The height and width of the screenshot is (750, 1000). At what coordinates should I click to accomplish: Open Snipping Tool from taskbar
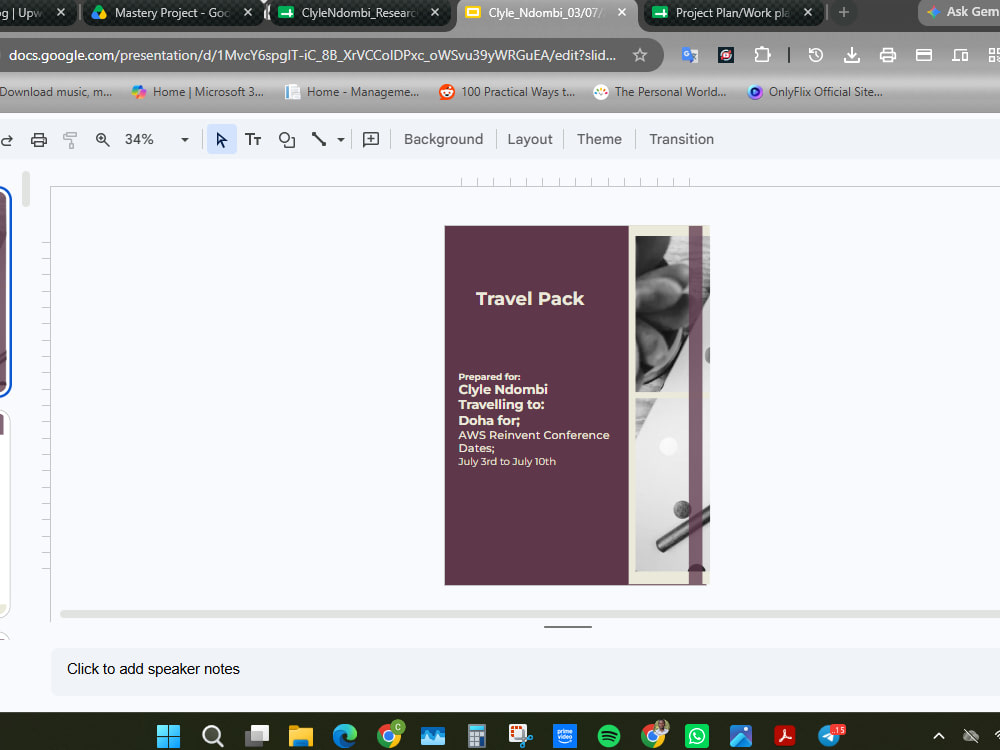[520, 736]
